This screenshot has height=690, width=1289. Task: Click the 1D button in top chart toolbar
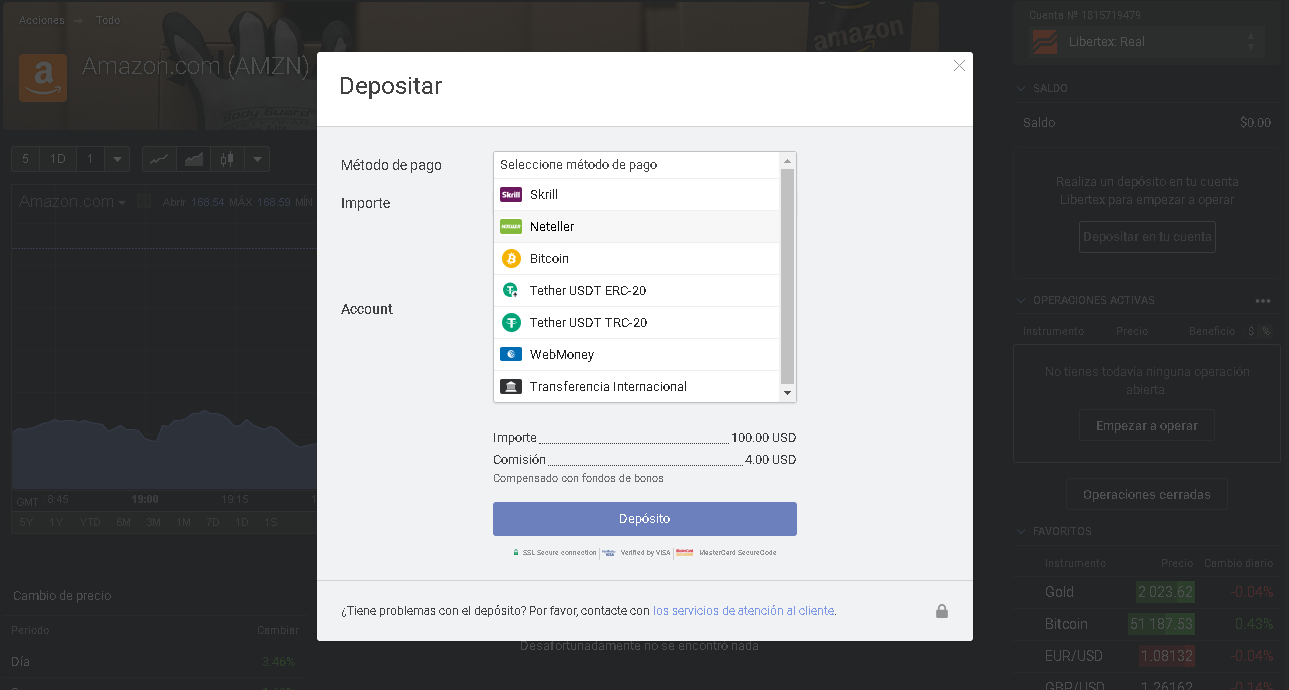pos(58,159)
